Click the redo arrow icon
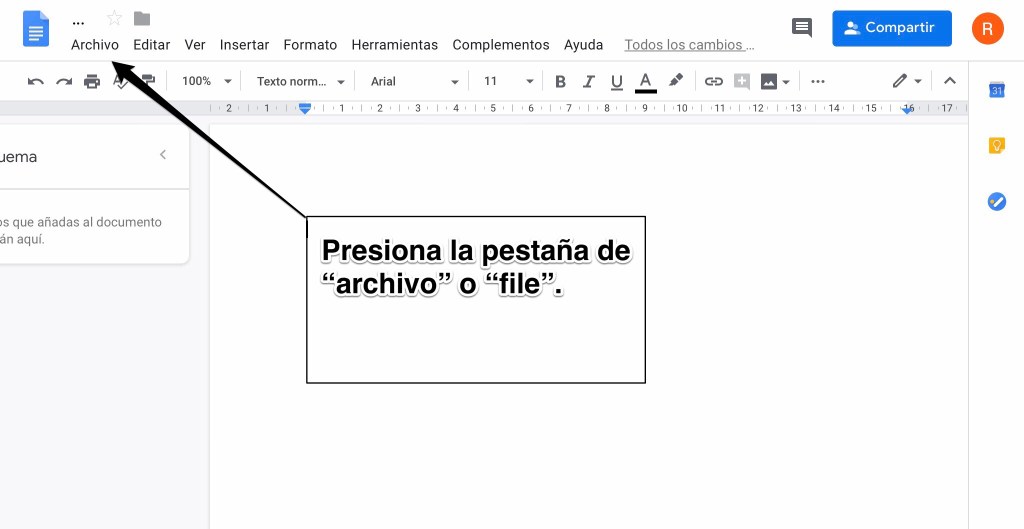 (x=64, y=81)
